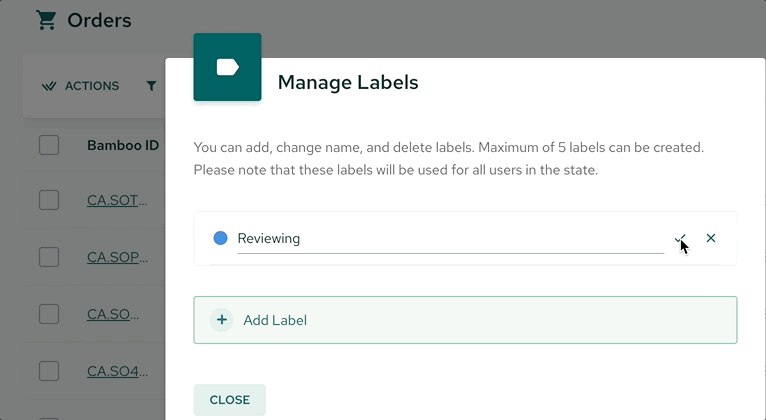Check the box for order CA.SO4...

(49, 371)
